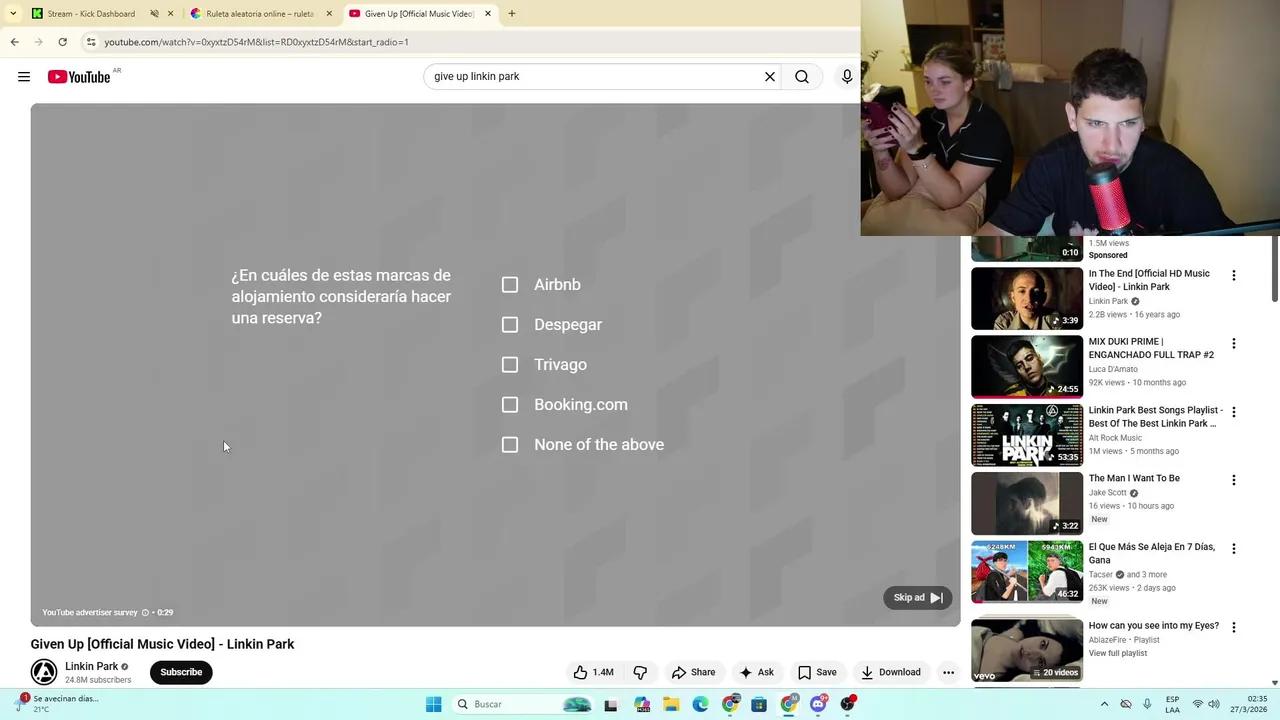Image resolution: width=1280 pixels, height=720 pixels.
Task: Open options for El Que Más Se Aleja video
Action: tap(1233, 548)
